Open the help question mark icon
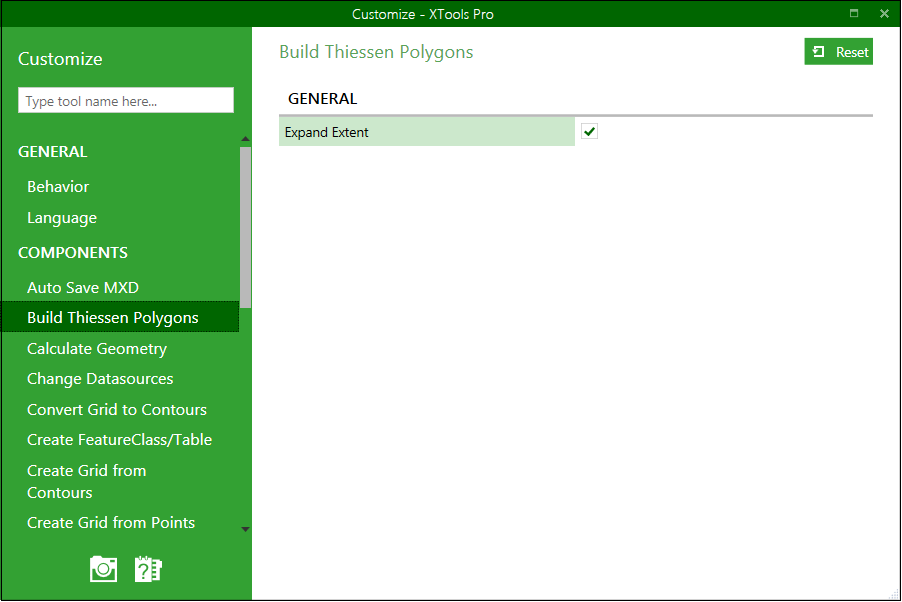The image size is (902, 602). tap(148, 568)
